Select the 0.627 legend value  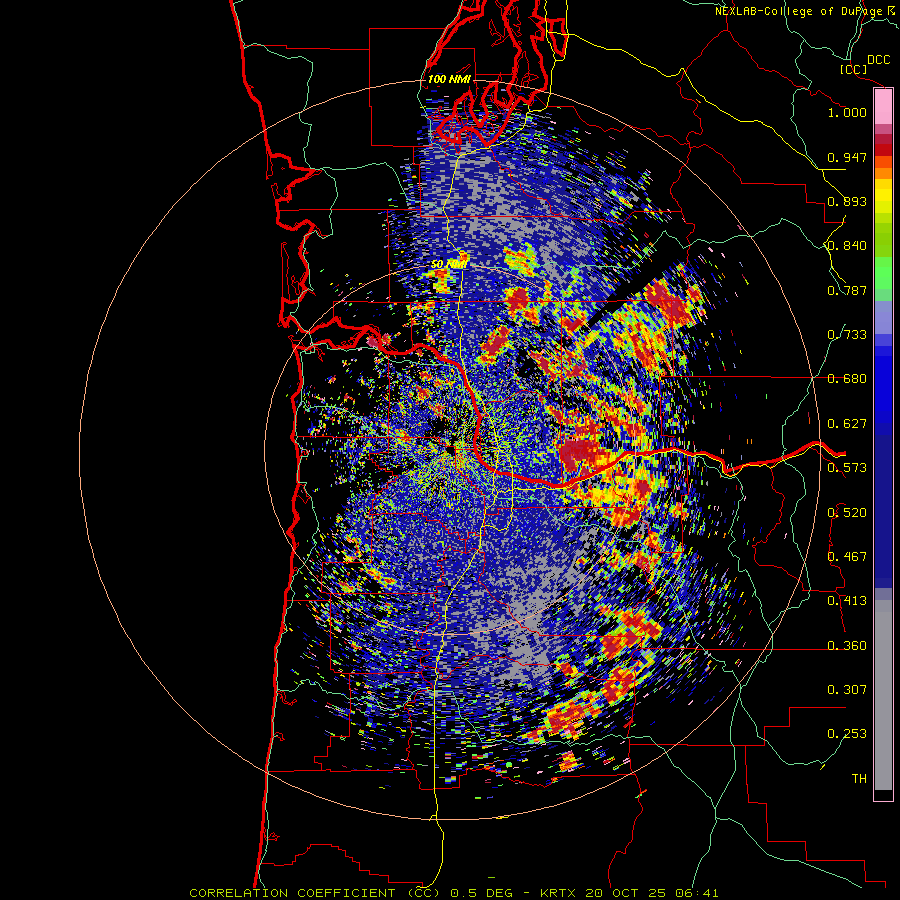coord(847,424)
